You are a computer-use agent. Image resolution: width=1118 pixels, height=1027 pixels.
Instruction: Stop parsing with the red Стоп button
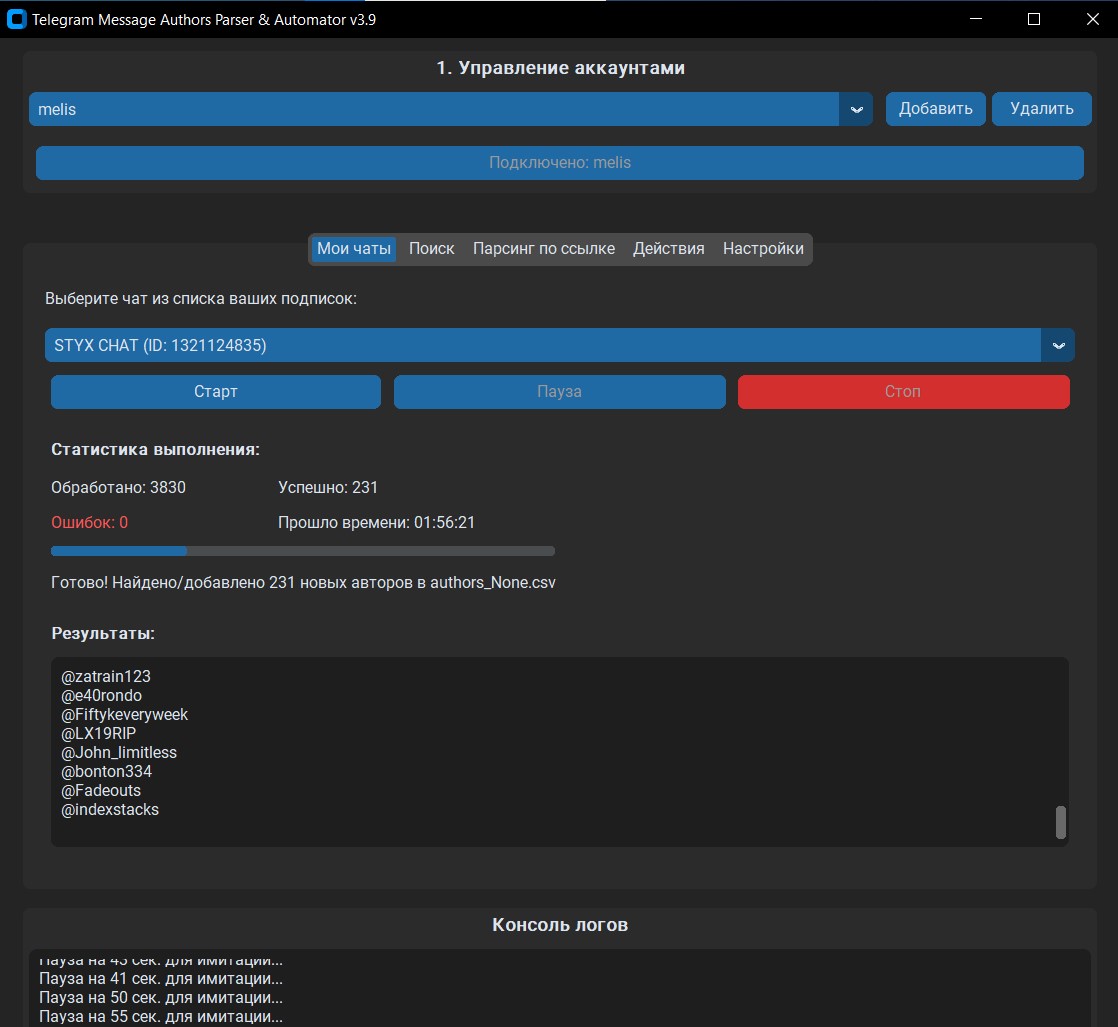[x=903, y=392]
